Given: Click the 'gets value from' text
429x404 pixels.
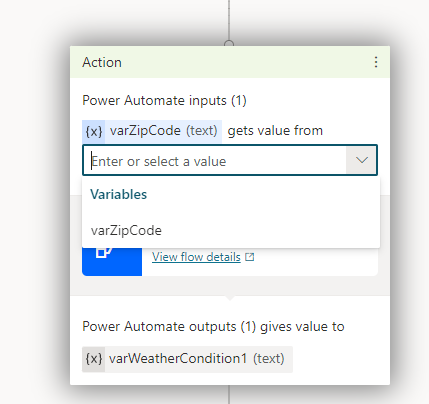Looking at the screenshot, I should [275, 131].
